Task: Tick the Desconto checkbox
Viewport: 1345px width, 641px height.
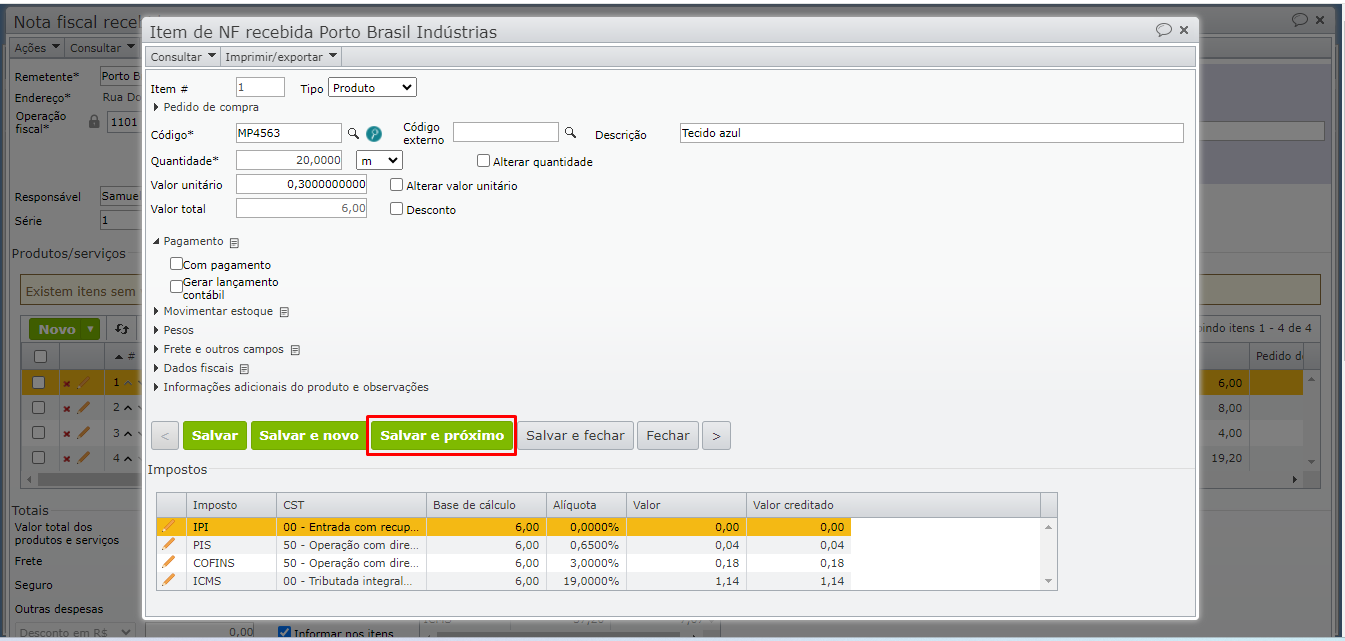Action: point(397,209)
